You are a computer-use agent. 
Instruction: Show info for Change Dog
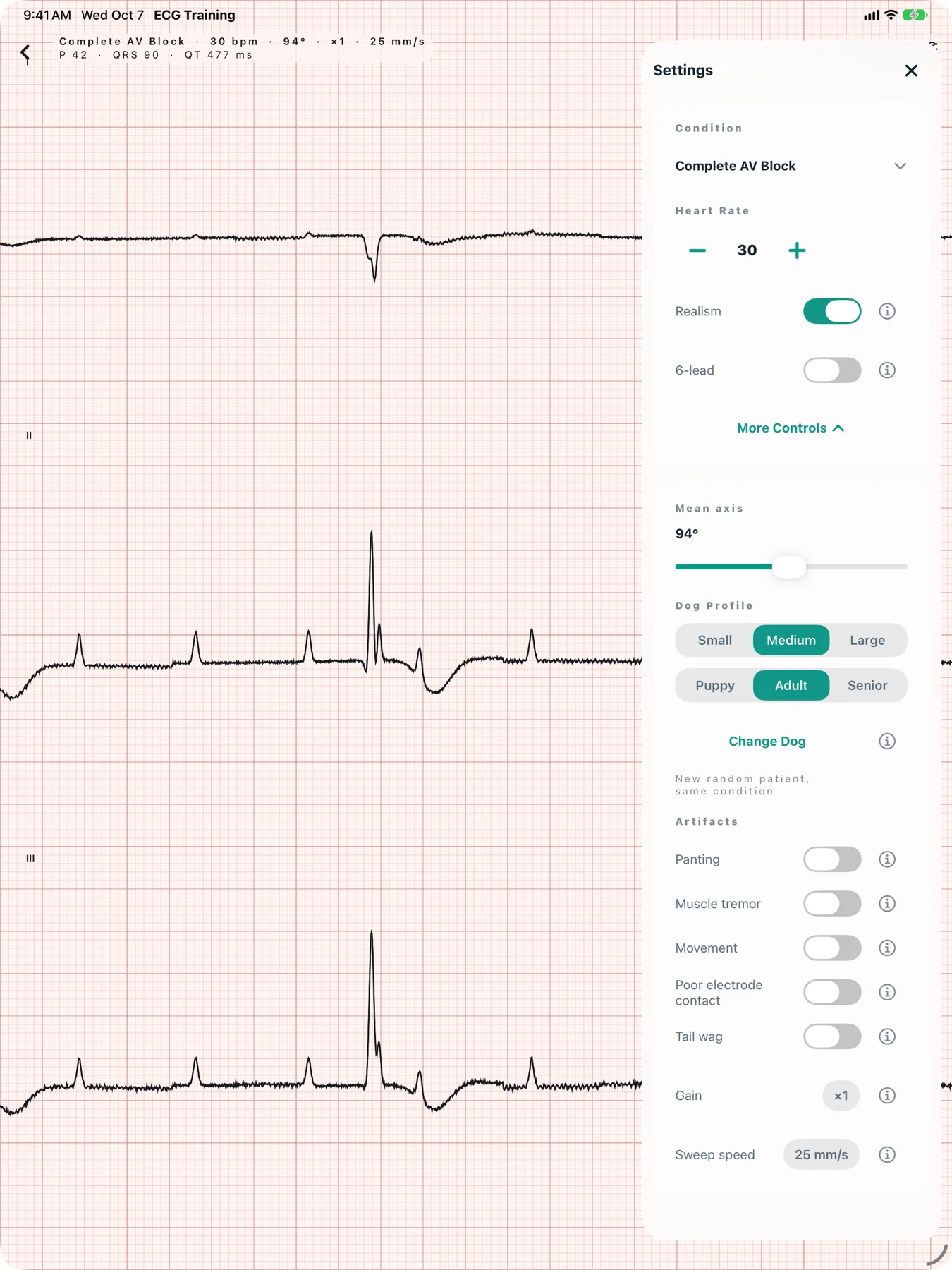[887, 741]
